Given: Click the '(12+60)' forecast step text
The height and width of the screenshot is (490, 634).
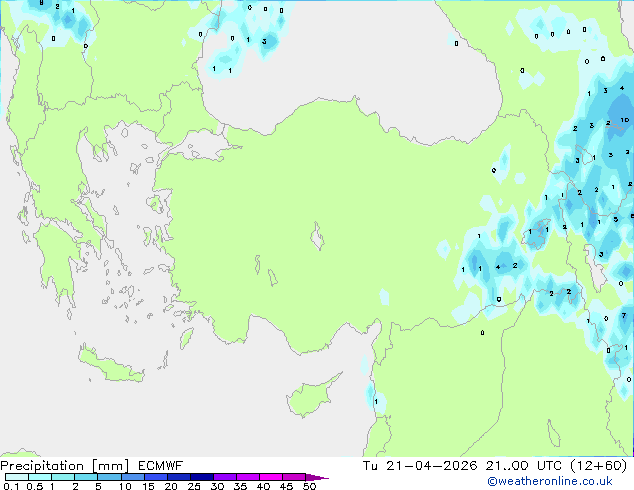Looking at the screenshot, I should [x=599, y=466].
